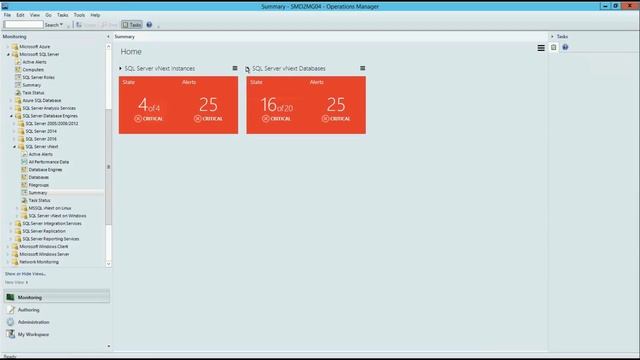Select the highlighted Summary dashboard under vNext

click(38, 193)
